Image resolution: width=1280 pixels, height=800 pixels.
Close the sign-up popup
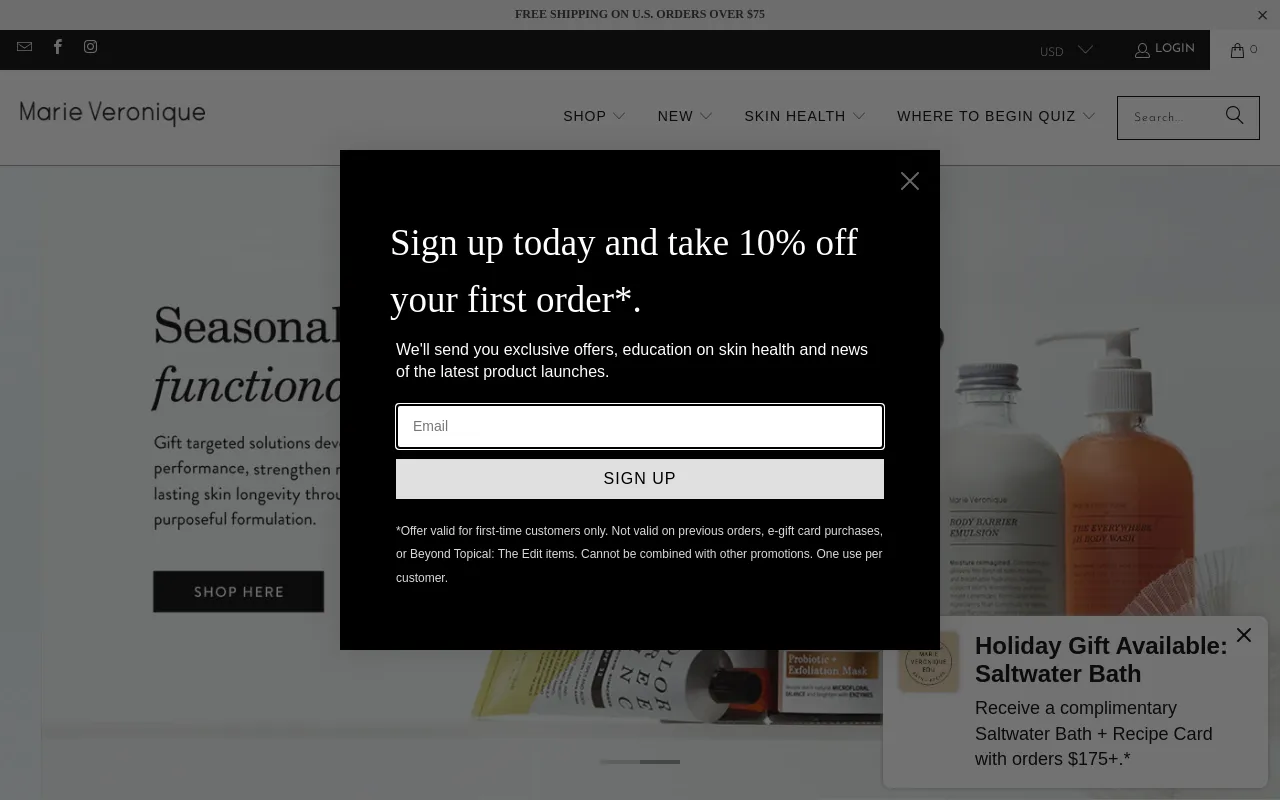tap(909, 181)
